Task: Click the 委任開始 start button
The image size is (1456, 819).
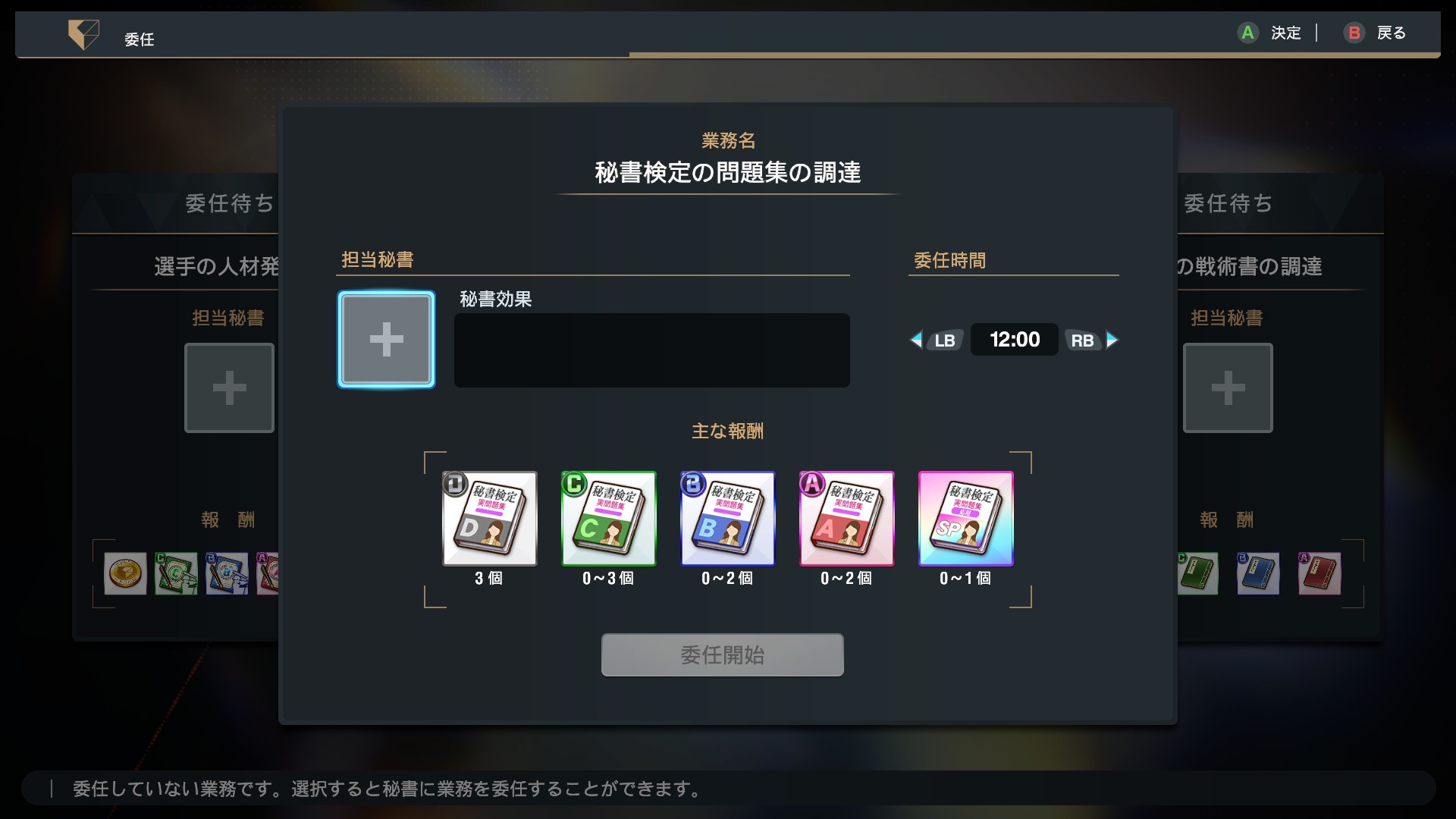Action: (x=722, y=654)
